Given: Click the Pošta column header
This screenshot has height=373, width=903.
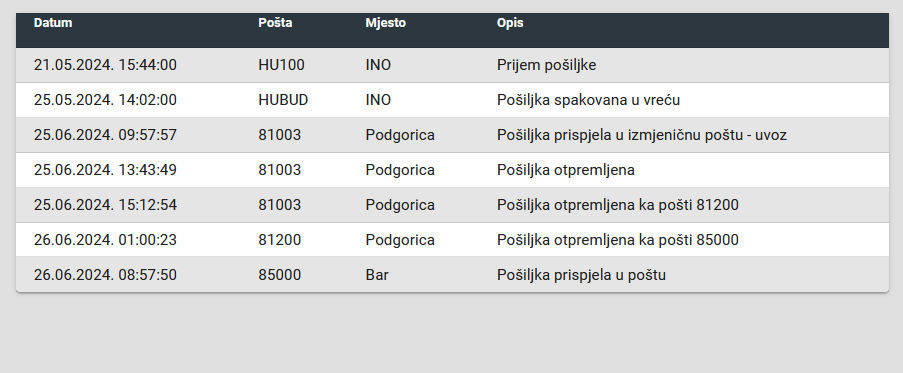Looking at the screenshot, I should pyautogui.click(x=275, y=23).
